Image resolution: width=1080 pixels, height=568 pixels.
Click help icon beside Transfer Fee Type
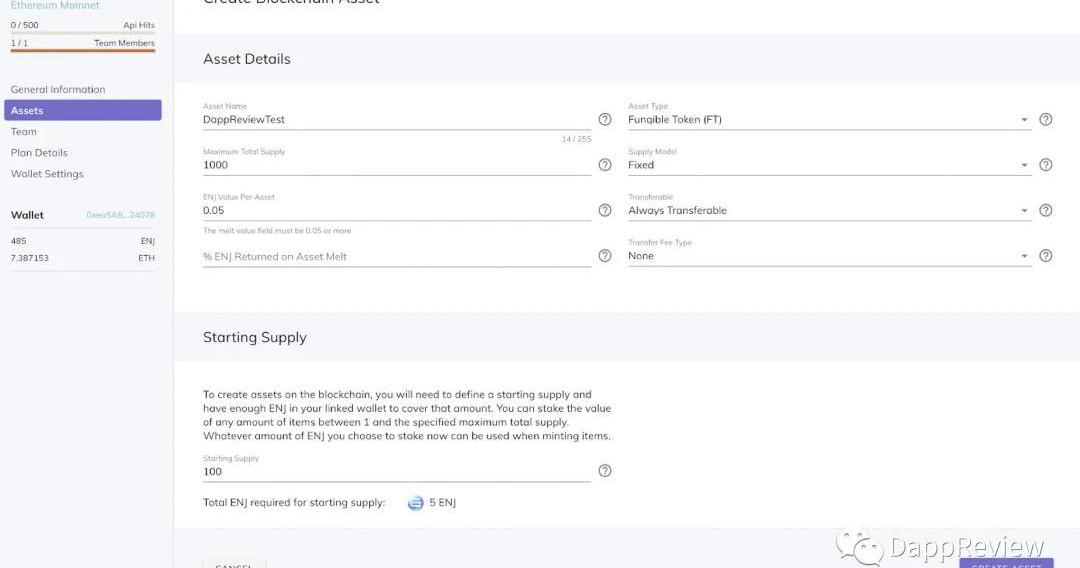tap(1045, 256)
